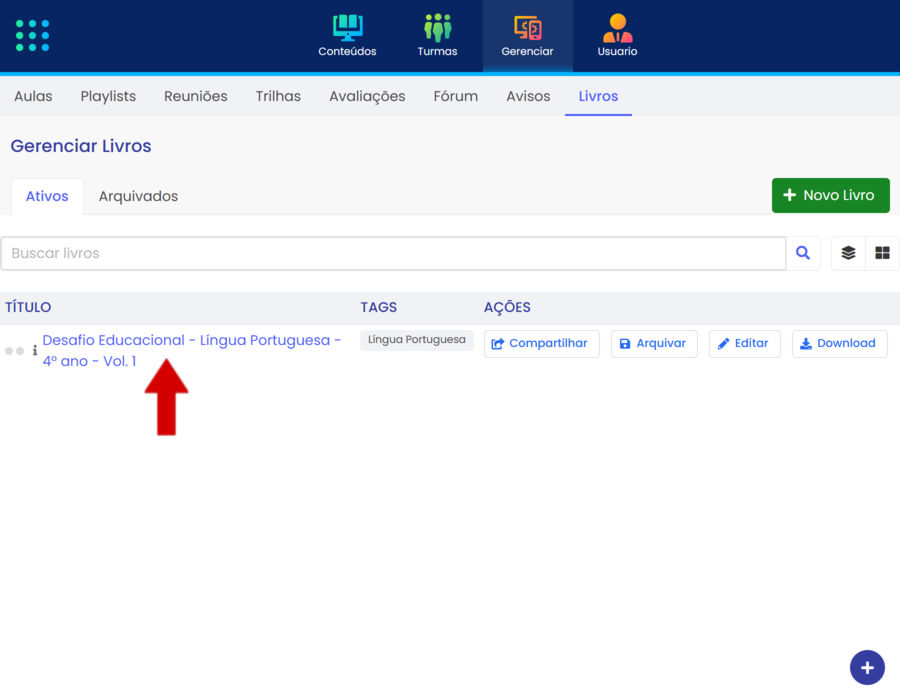Open the Turmas section
This screenshot has height=700, width=900.
click(x=437, y=36)
